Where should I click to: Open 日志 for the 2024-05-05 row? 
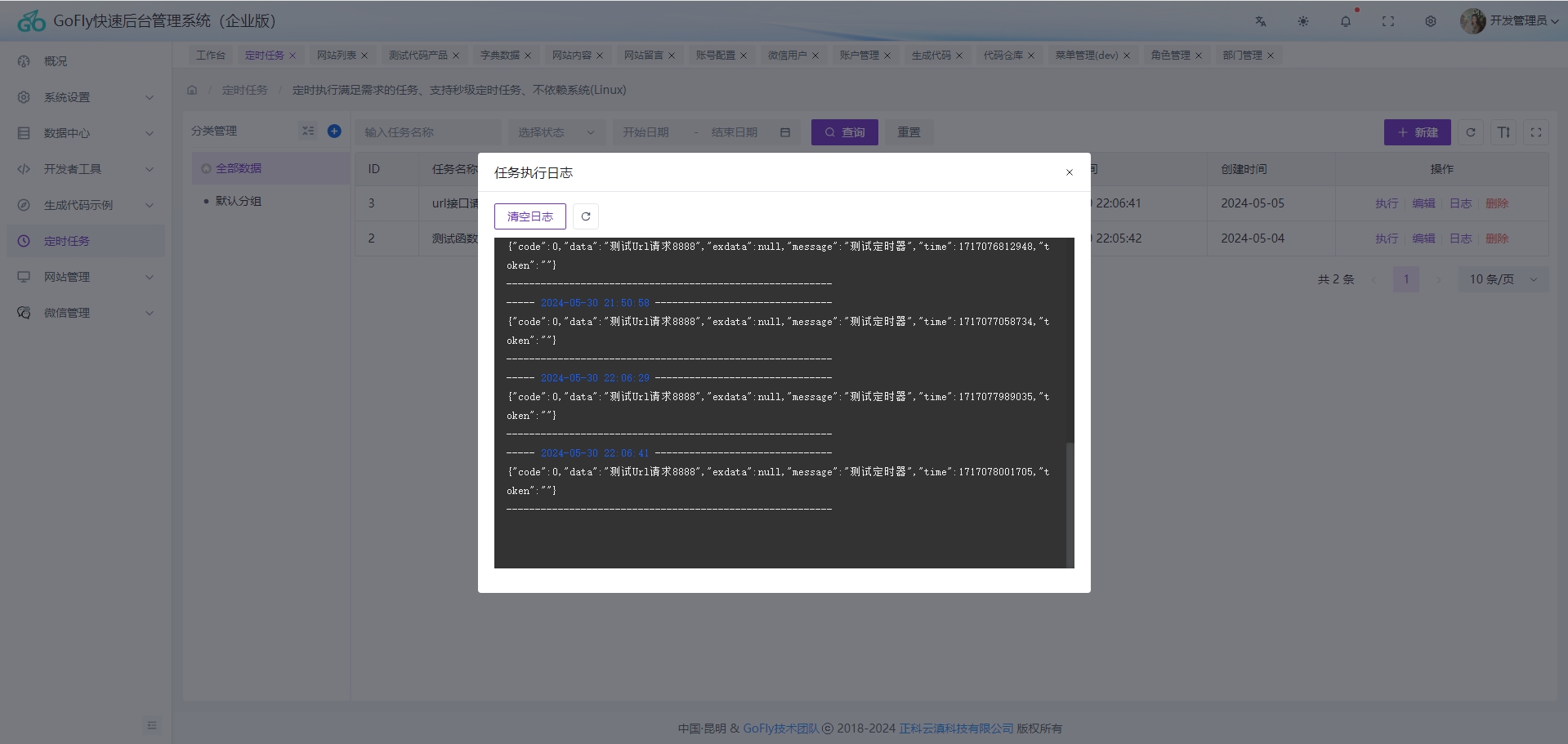click(x=1460, y=203)
